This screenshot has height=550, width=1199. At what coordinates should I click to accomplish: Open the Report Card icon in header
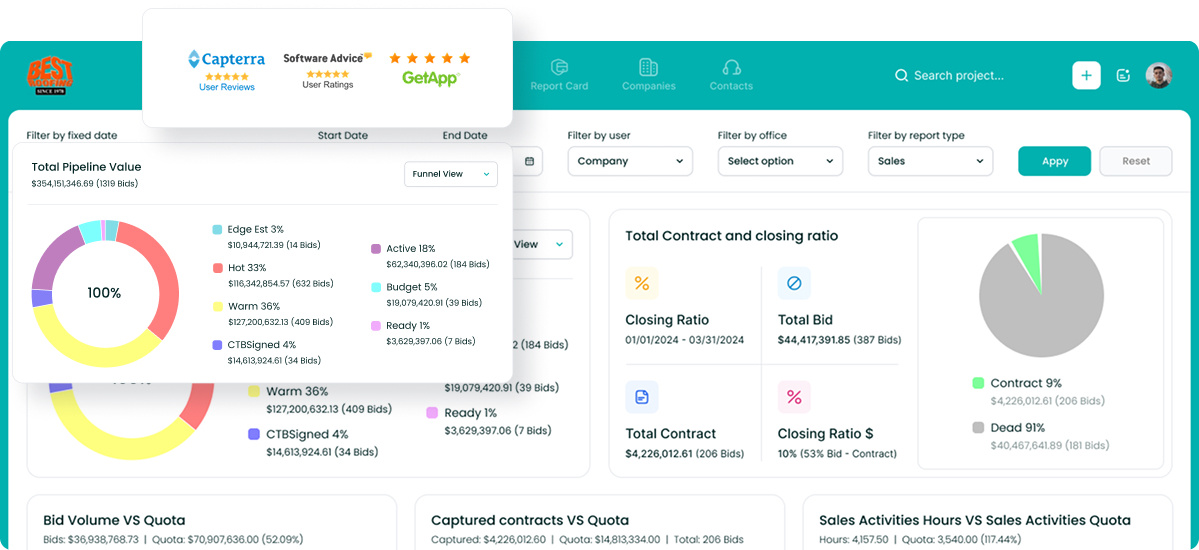560,67
